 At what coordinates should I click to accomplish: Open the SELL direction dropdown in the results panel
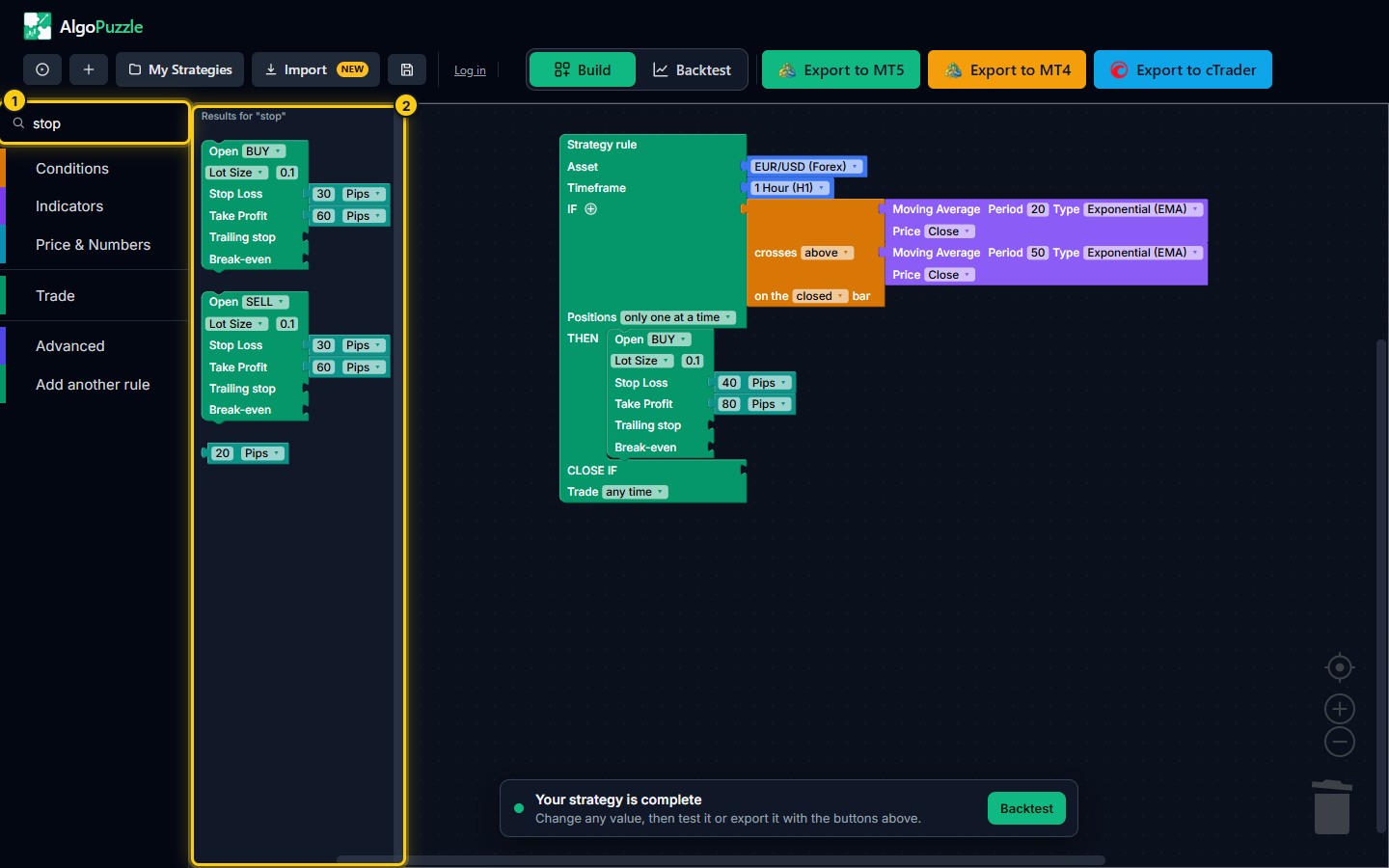(265, 302)
